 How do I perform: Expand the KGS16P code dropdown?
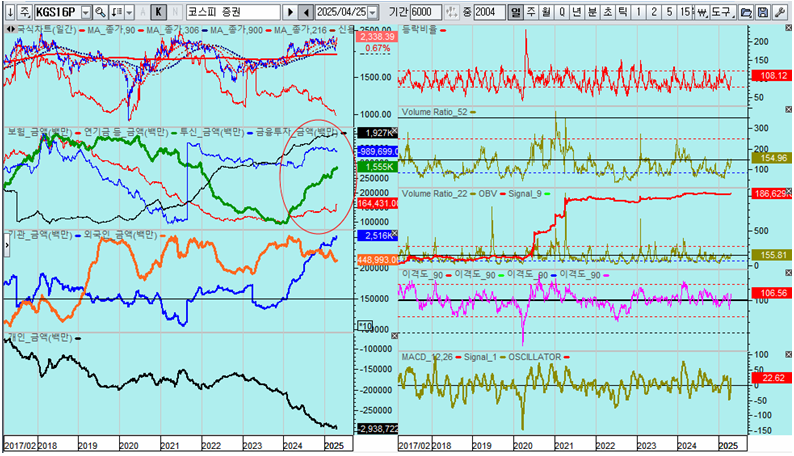(84, 11)
